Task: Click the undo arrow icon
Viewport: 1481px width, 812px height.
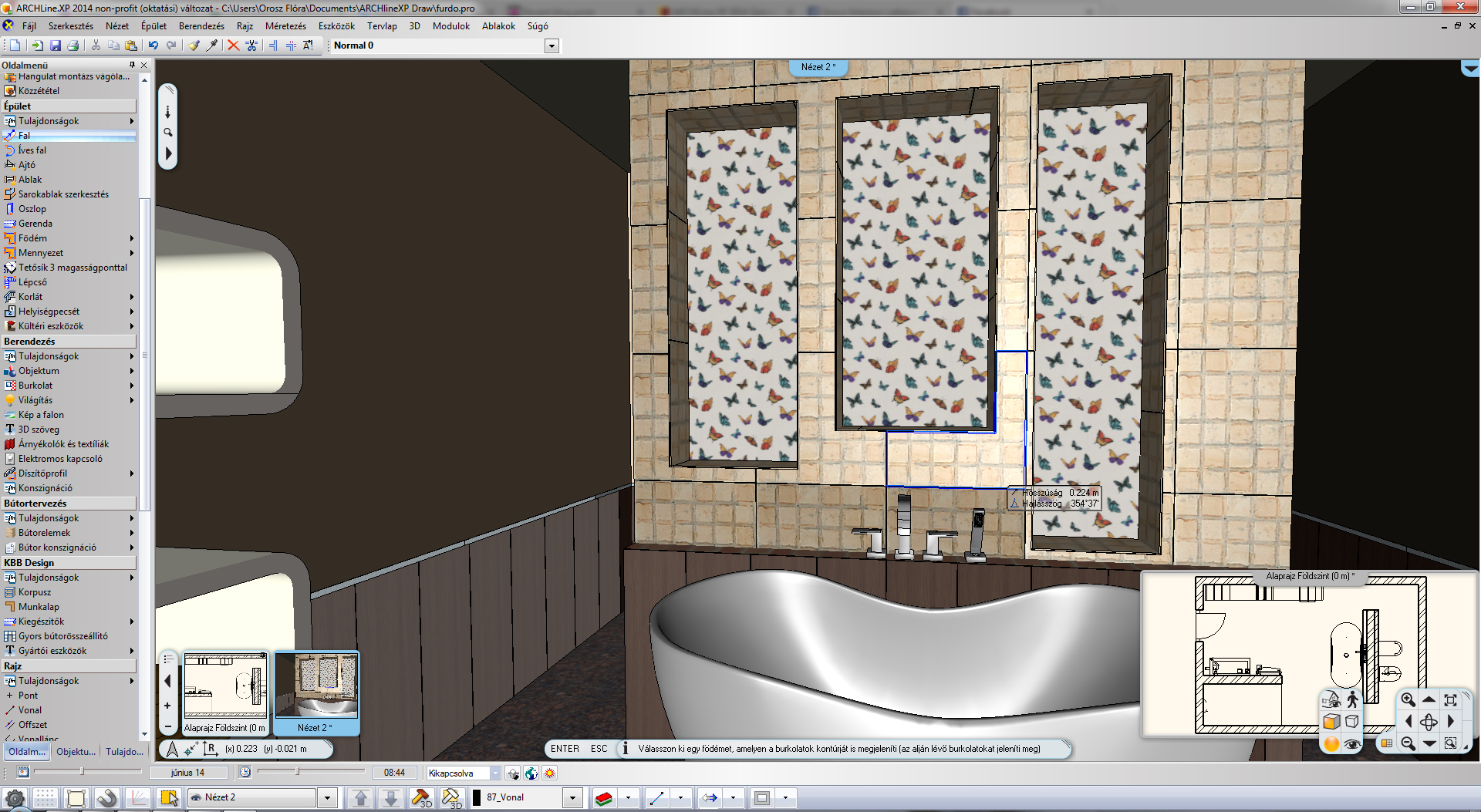Action: pos(153,45)
